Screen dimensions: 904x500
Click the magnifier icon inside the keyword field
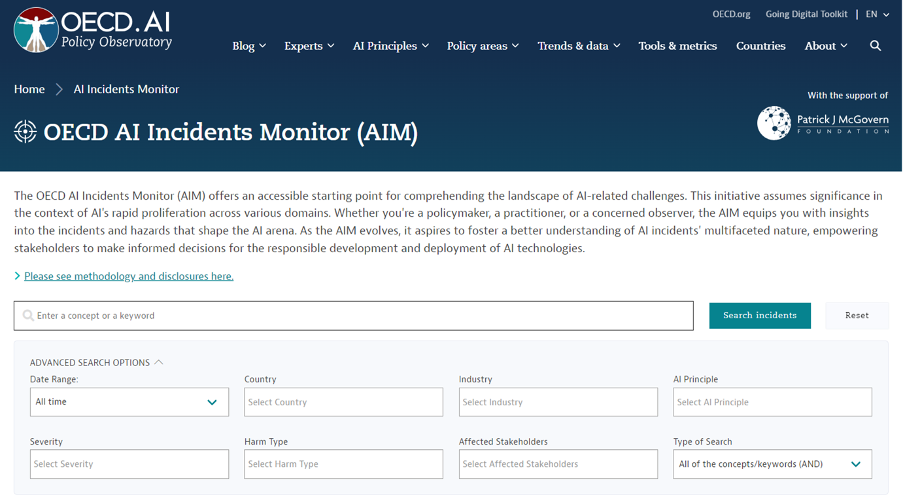28,315
